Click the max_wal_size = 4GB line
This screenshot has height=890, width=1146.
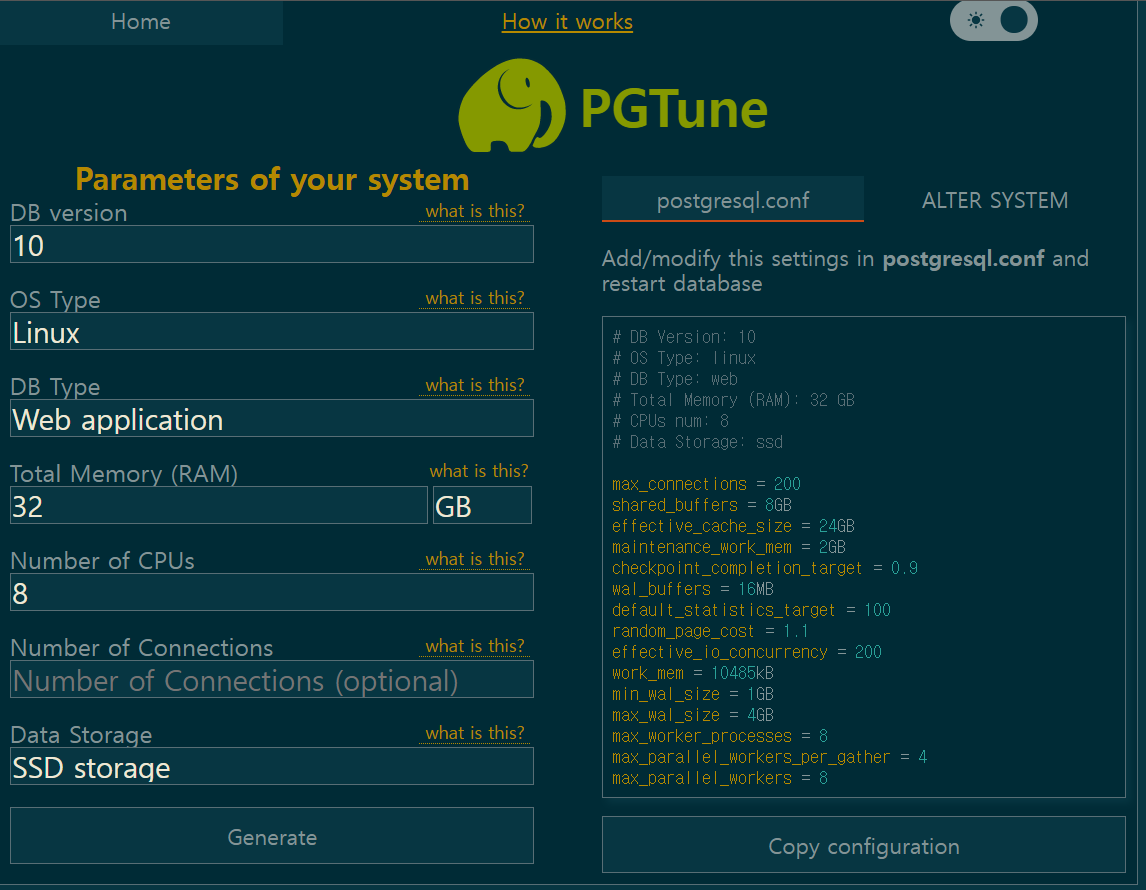pos(693,715)
